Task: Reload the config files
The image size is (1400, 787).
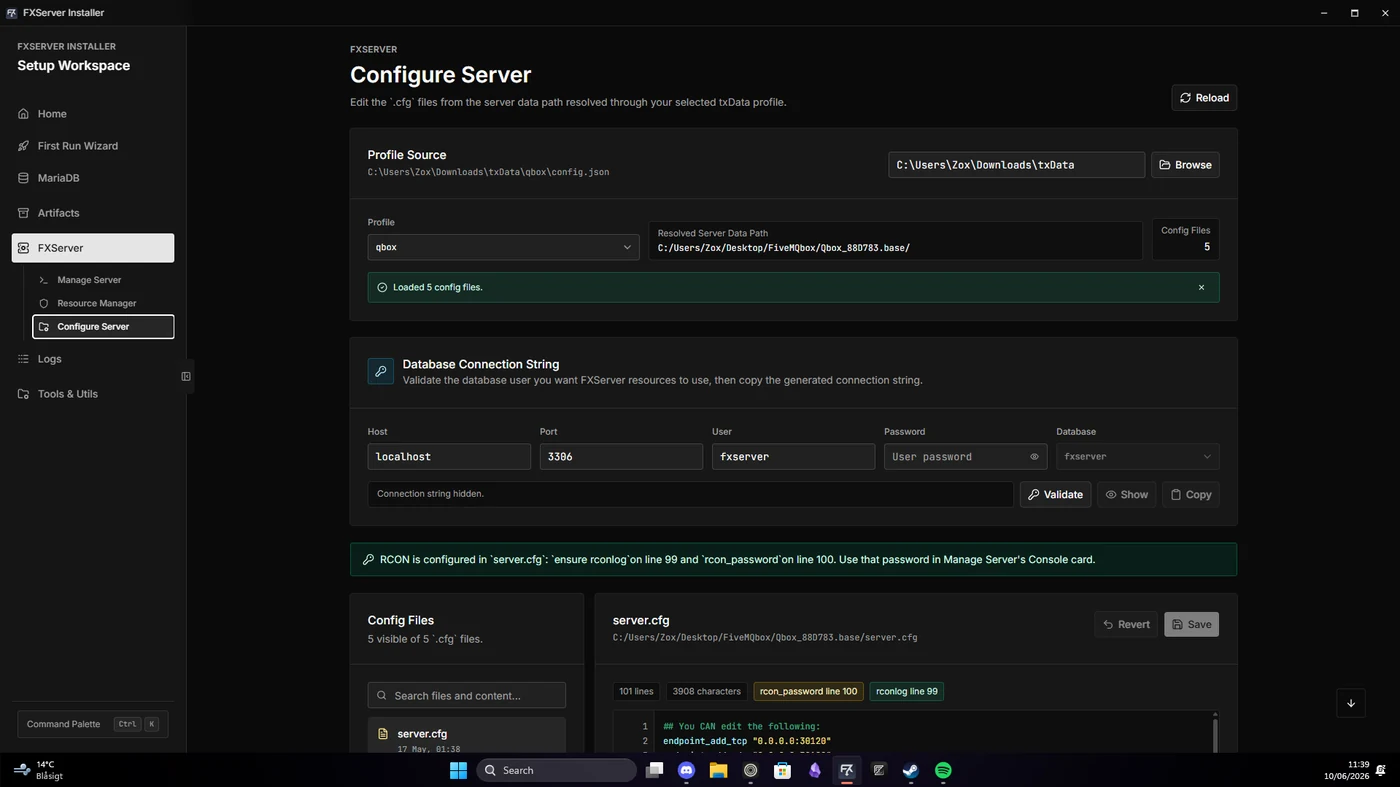Action: tap(1204, 98)
